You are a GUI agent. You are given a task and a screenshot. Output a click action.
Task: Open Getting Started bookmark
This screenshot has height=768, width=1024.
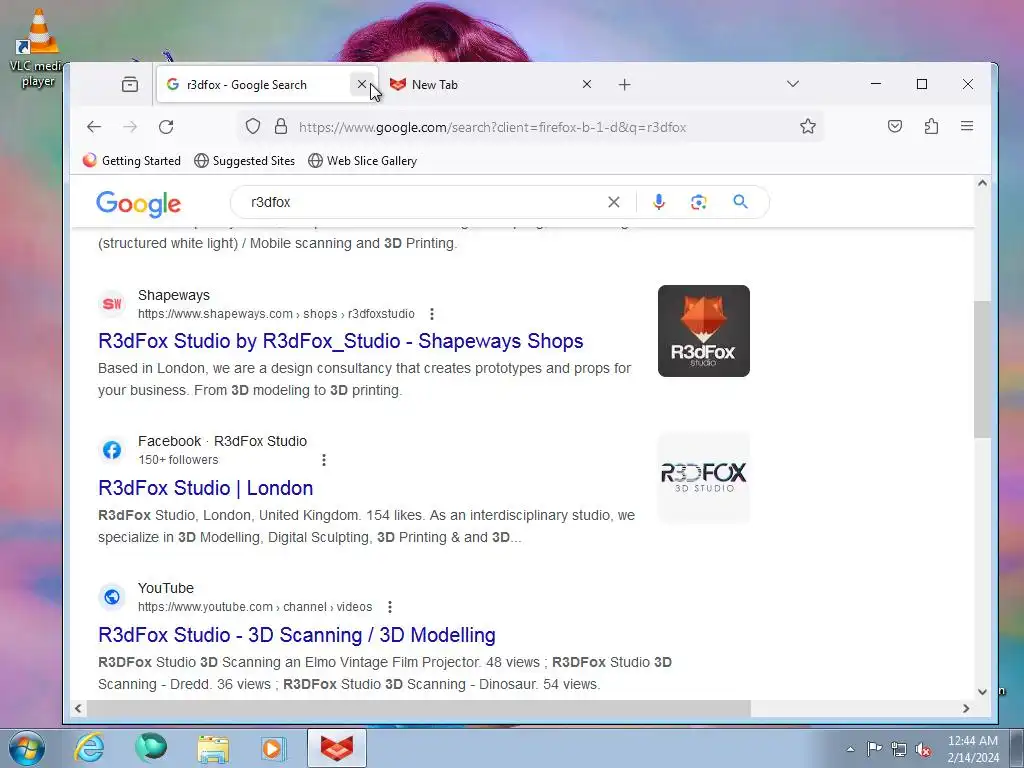click(x=132, y=161)
